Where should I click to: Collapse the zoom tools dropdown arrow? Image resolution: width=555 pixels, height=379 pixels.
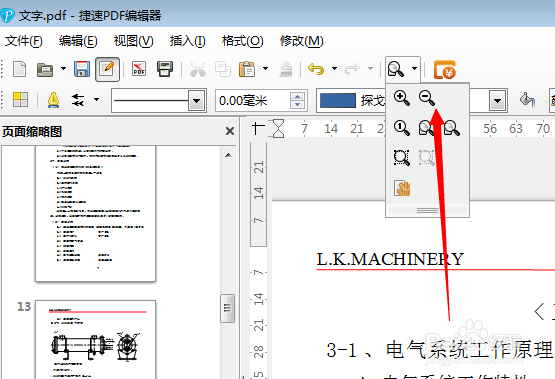(x=414, y=68)
